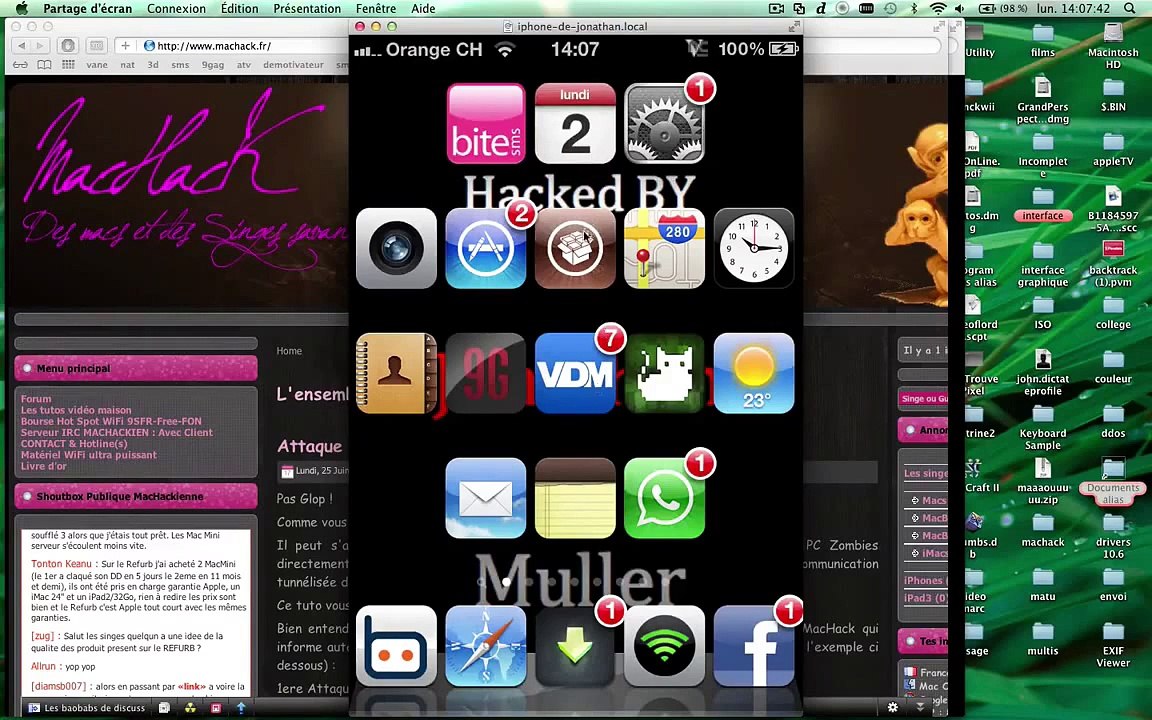Open the demotivateur bookmark

pos(293,65)
